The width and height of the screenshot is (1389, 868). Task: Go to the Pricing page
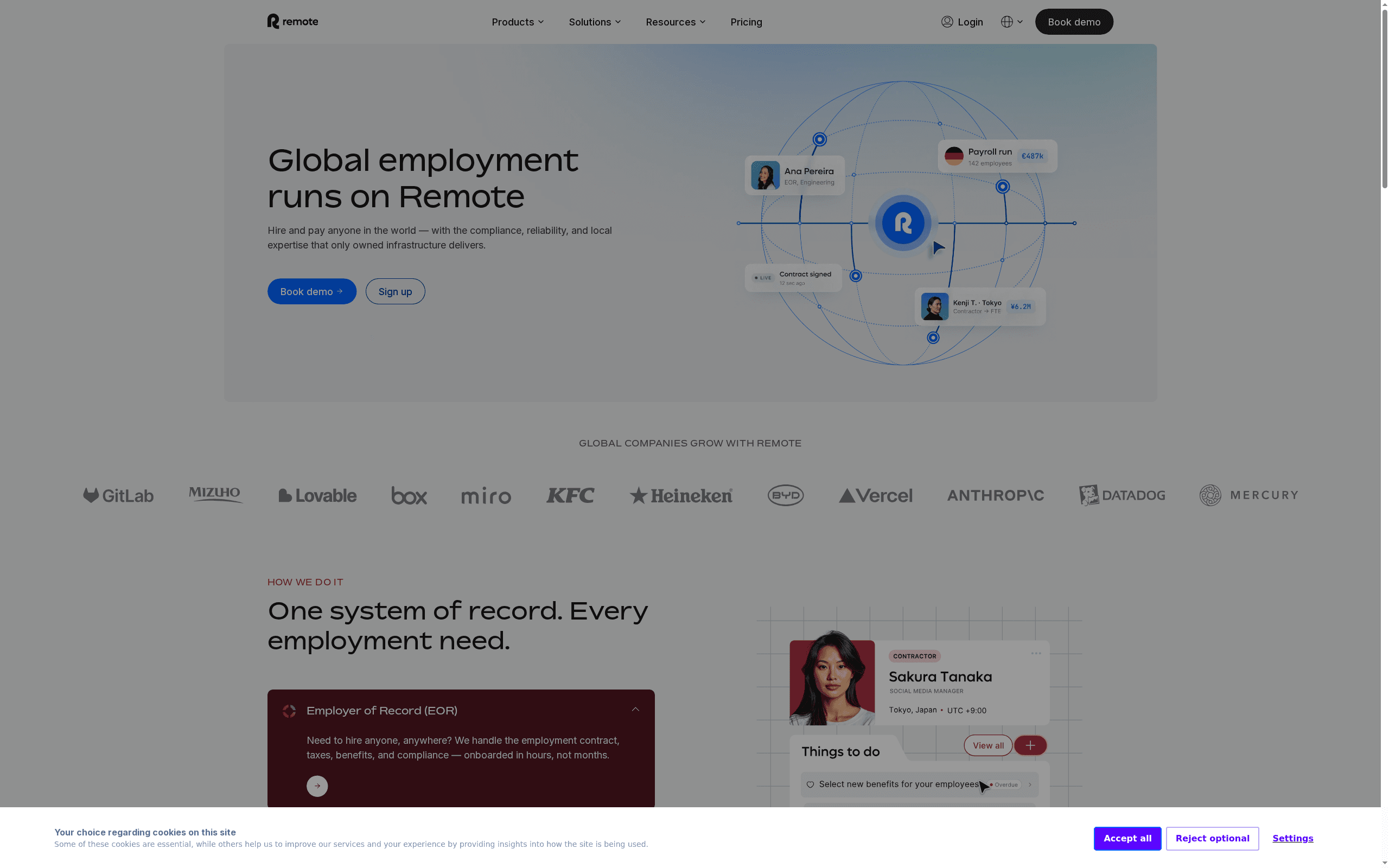coord(746,22)
